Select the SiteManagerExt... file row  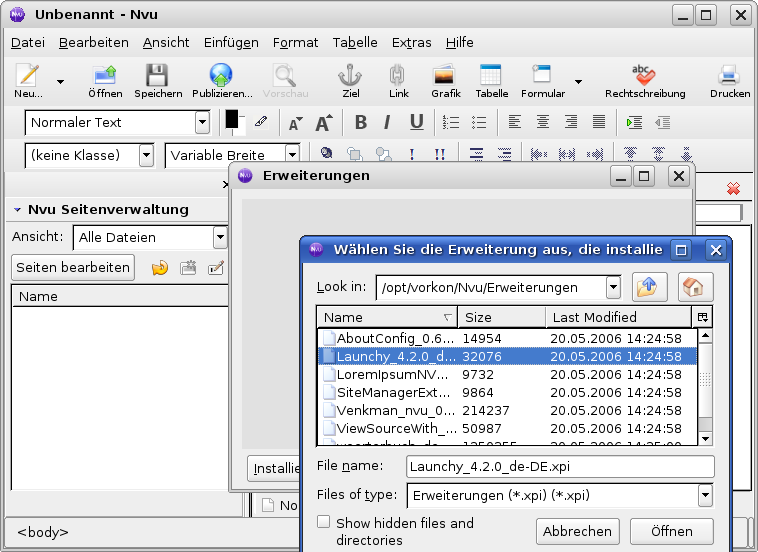[508, 392]
